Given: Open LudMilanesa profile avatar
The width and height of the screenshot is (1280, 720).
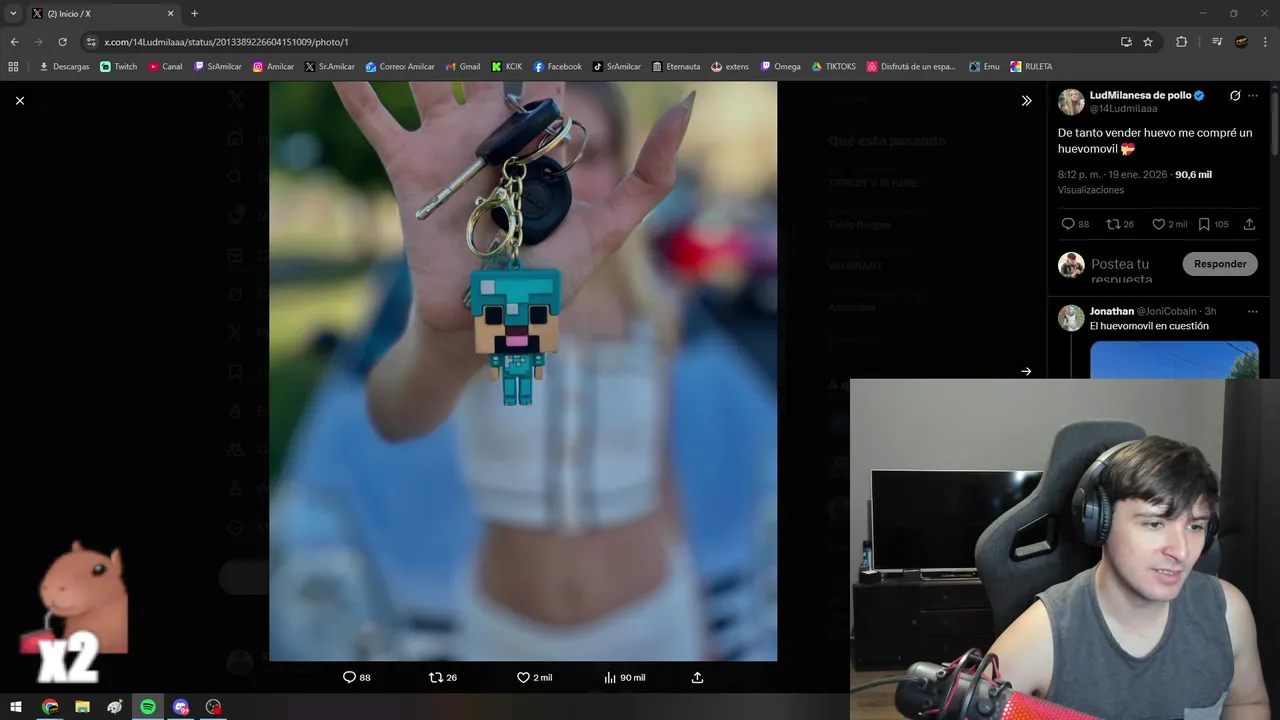Looking at the screenshot, I should (1071, 101).
